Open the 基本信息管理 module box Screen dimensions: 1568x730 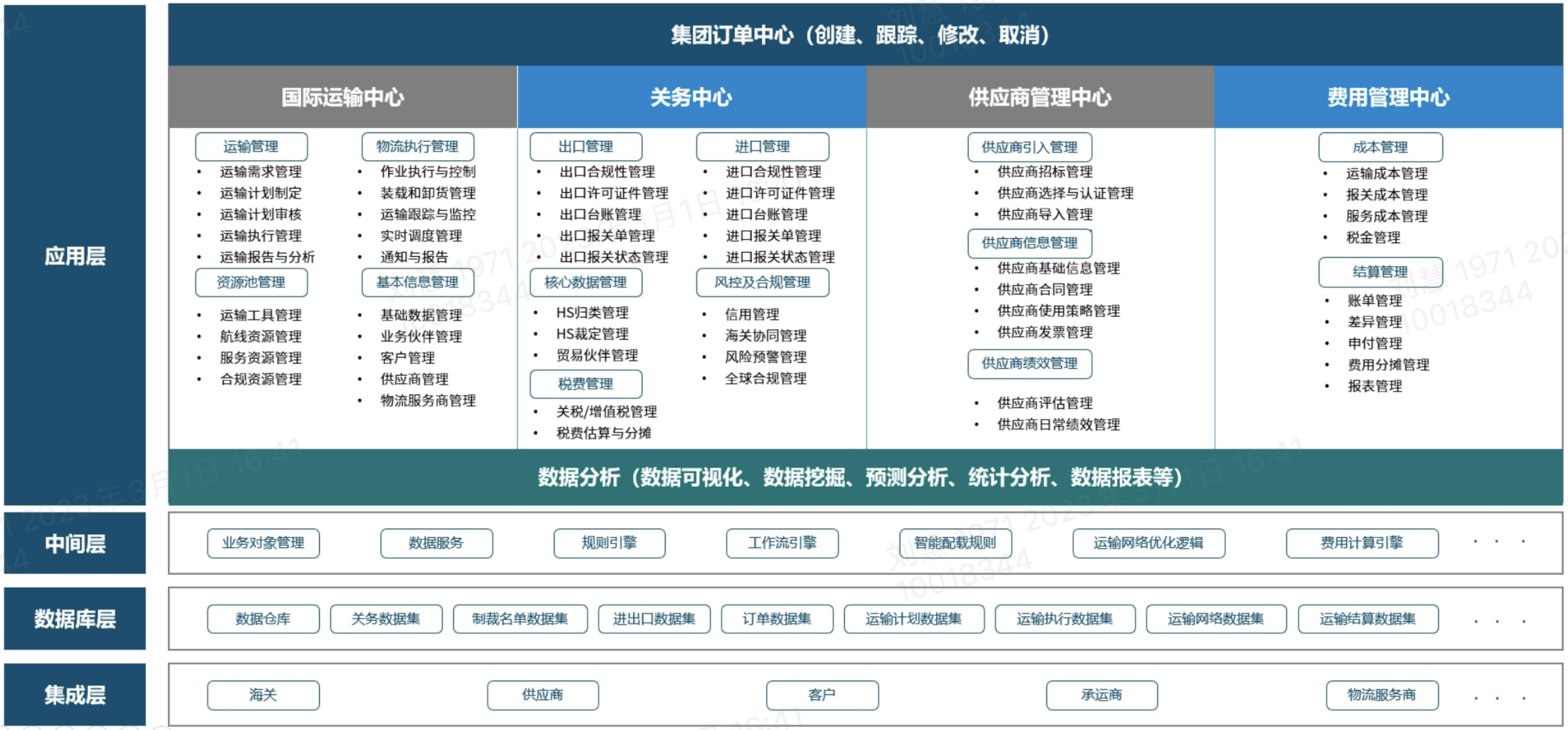point(418,283)
